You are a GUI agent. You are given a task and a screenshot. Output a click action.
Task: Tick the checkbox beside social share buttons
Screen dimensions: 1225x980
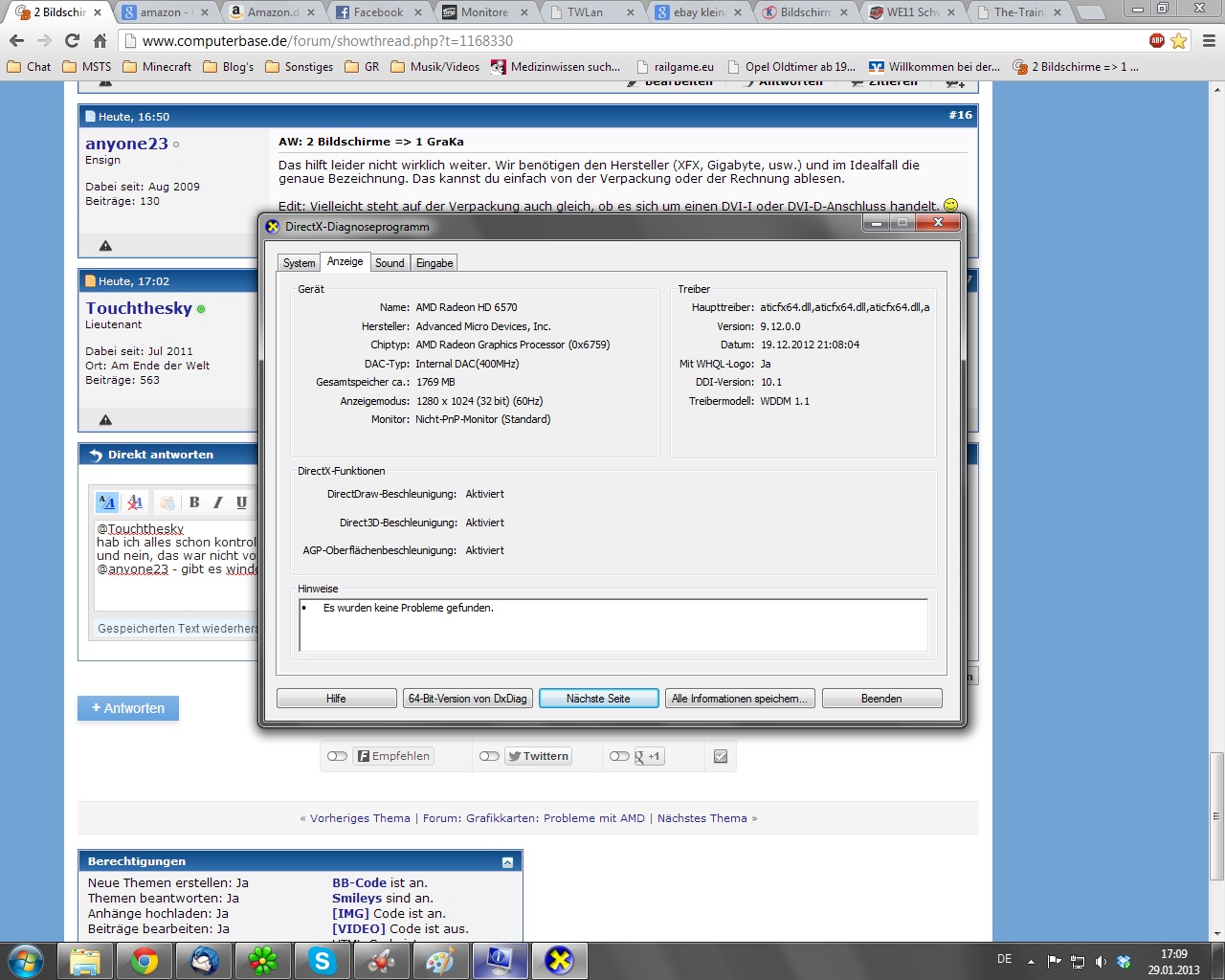[x=721, y=756]
